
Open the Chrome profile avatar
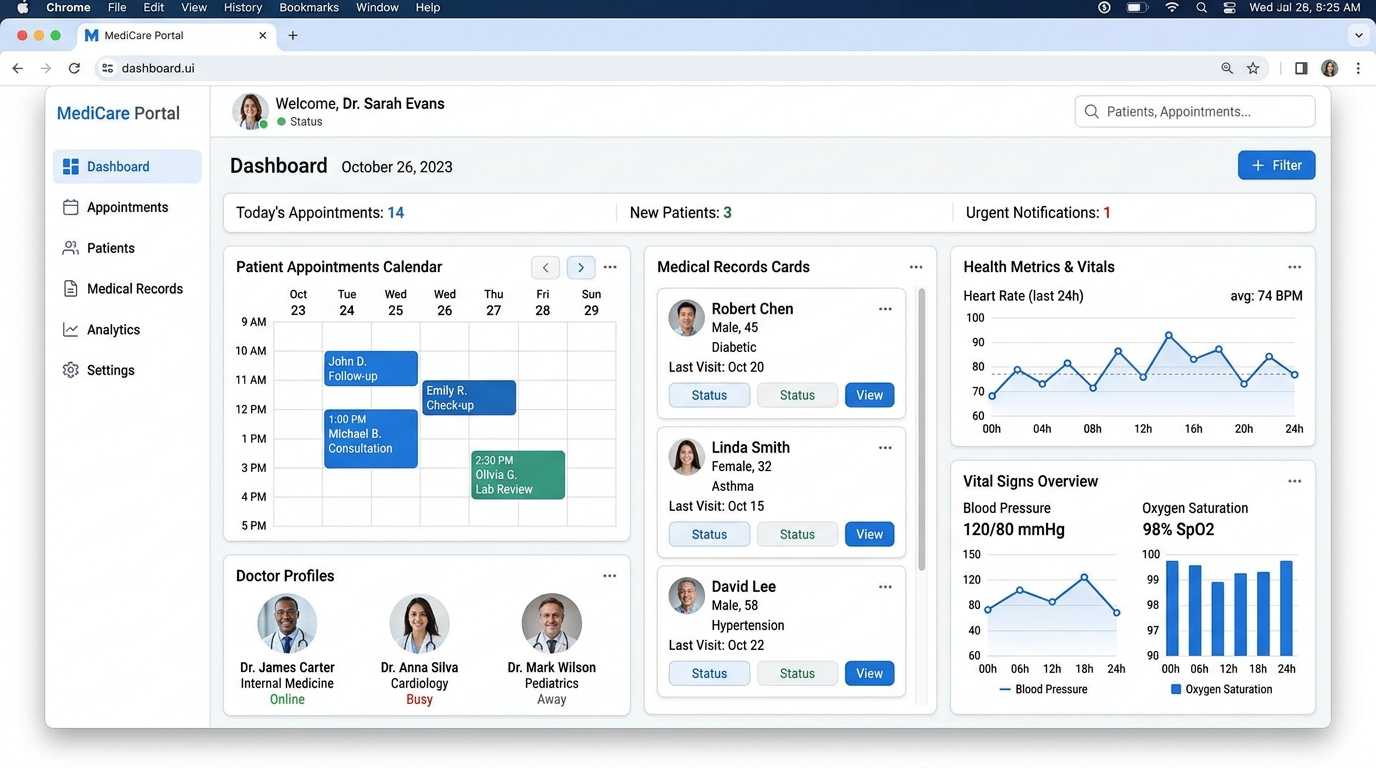point(1329,68)
